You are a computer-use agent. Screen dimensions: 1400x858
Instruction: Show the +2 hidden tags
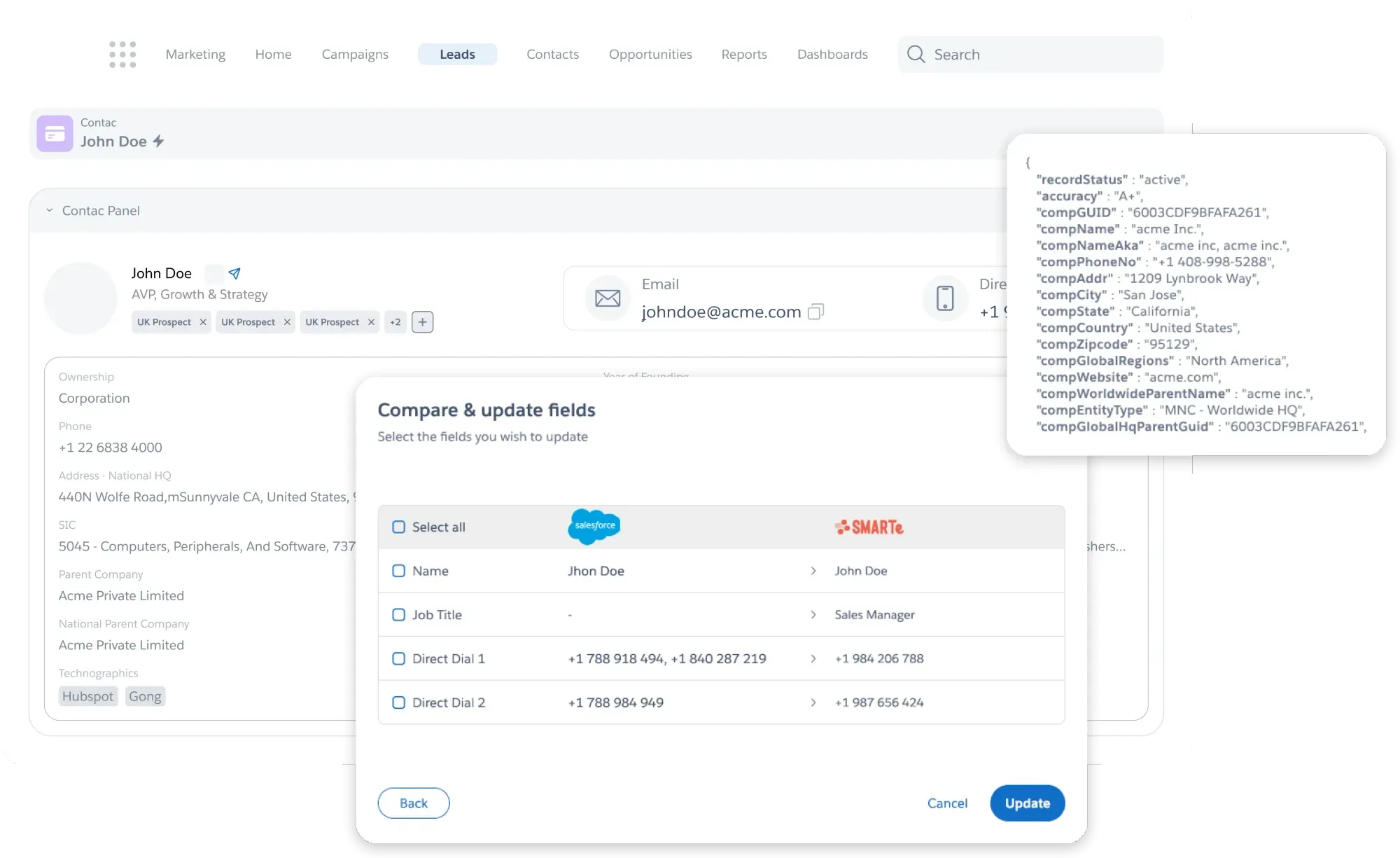[x=395, y=322]
